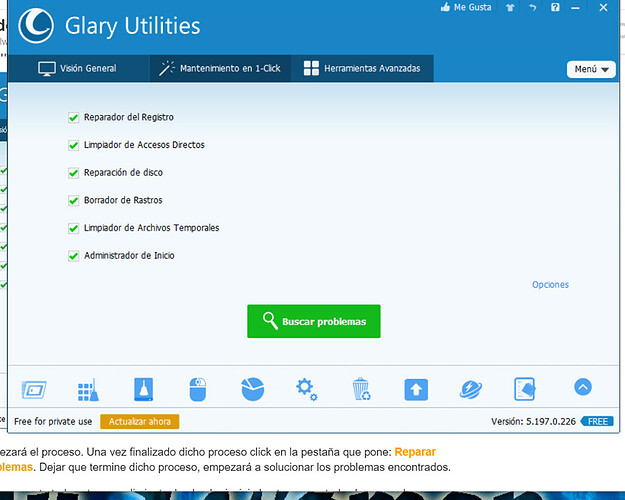
Task: Click the FREE edition badge
Action: tap(597, 421)
